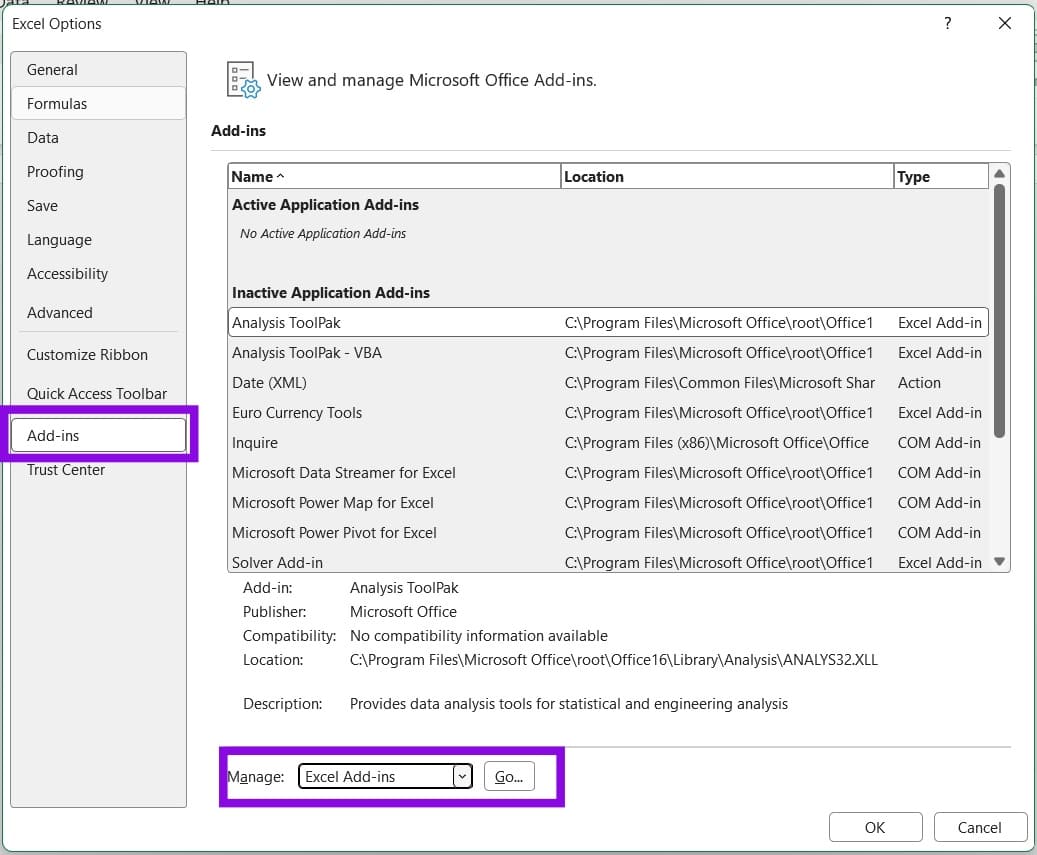The image size is (1037, 855).
Task: Click the scroll down arrow of add-ins list
Action: click(999, 561)
